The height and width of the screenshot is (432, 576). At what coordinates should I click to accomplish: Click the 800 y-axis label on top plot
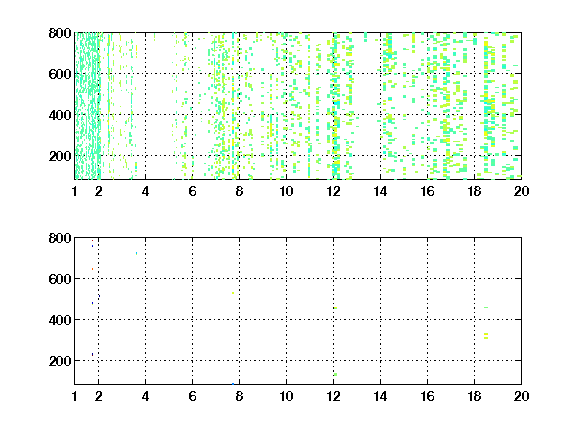60,33
